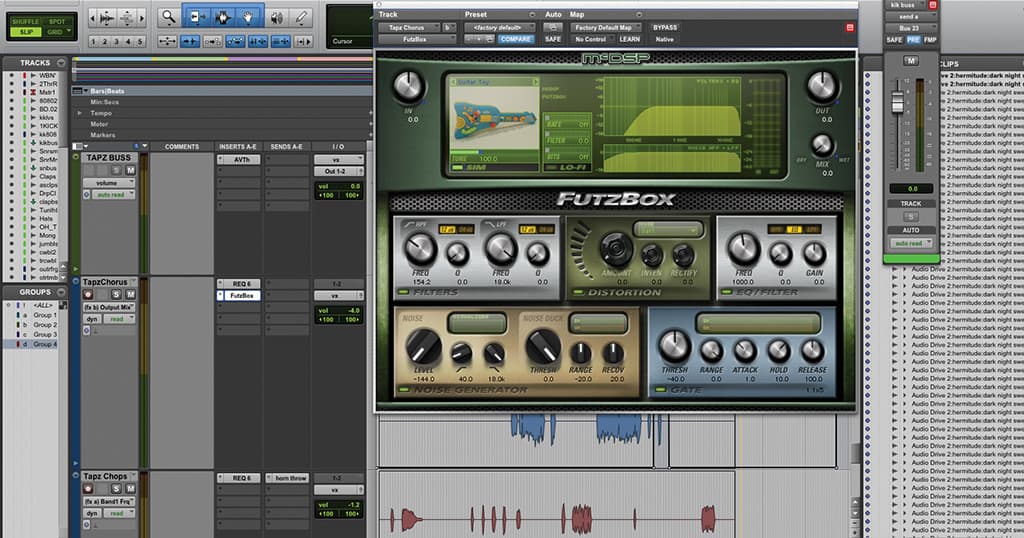This screenshot has height=538, width=1024.
Task: Select the Grabber hand tool
Action: [248, 17]
